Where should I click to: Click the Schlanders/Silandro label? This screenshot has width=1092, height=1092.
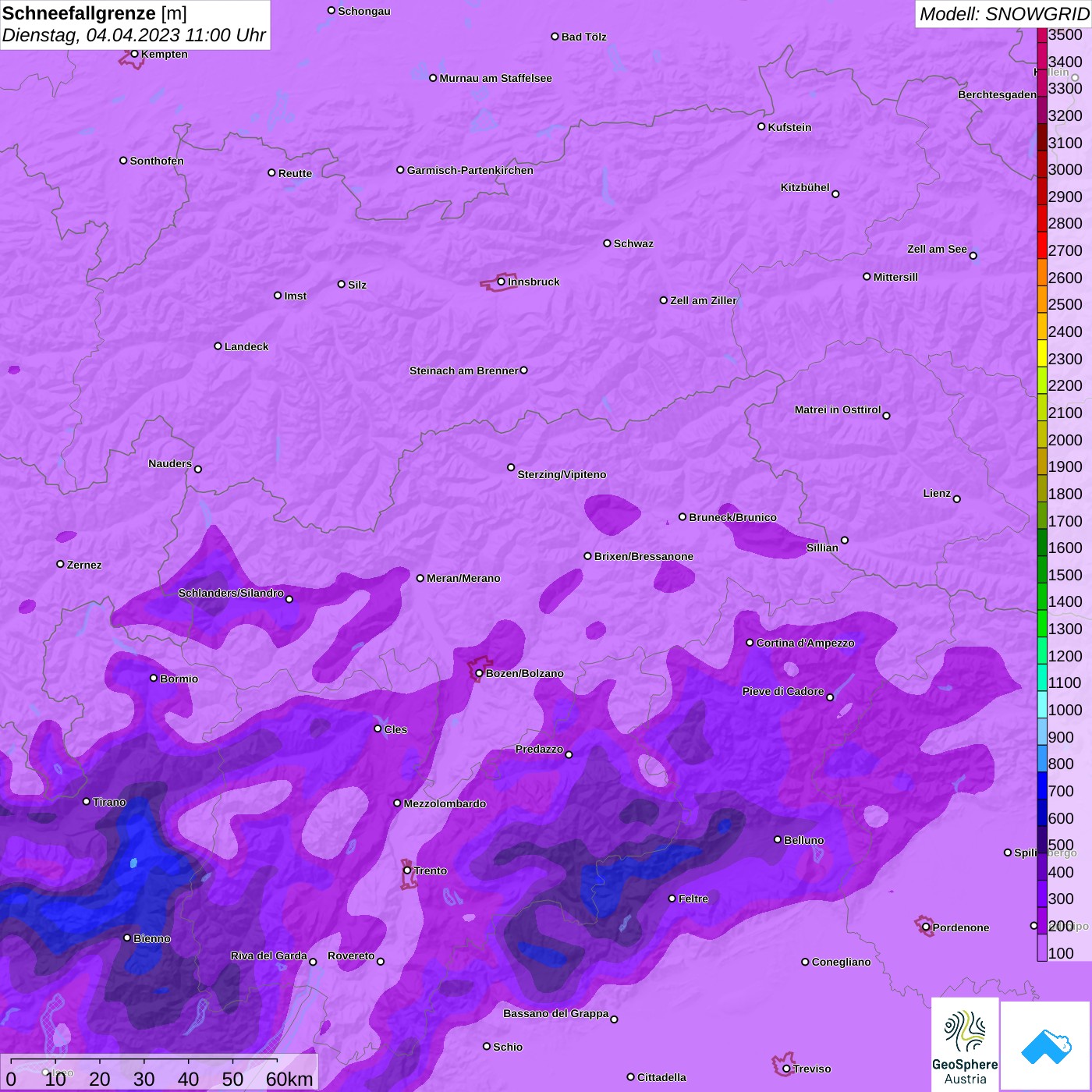231,593
